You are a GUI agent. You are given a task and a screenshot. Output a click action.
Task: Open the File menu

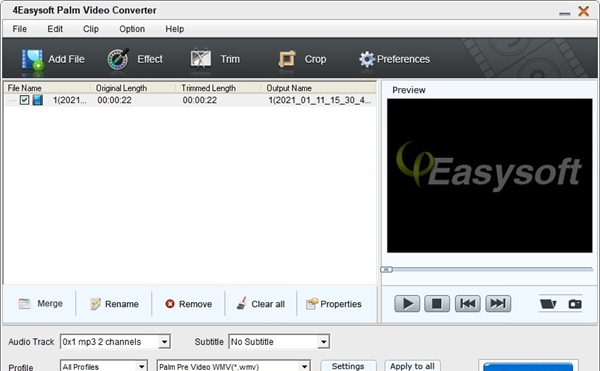point(20,29)
